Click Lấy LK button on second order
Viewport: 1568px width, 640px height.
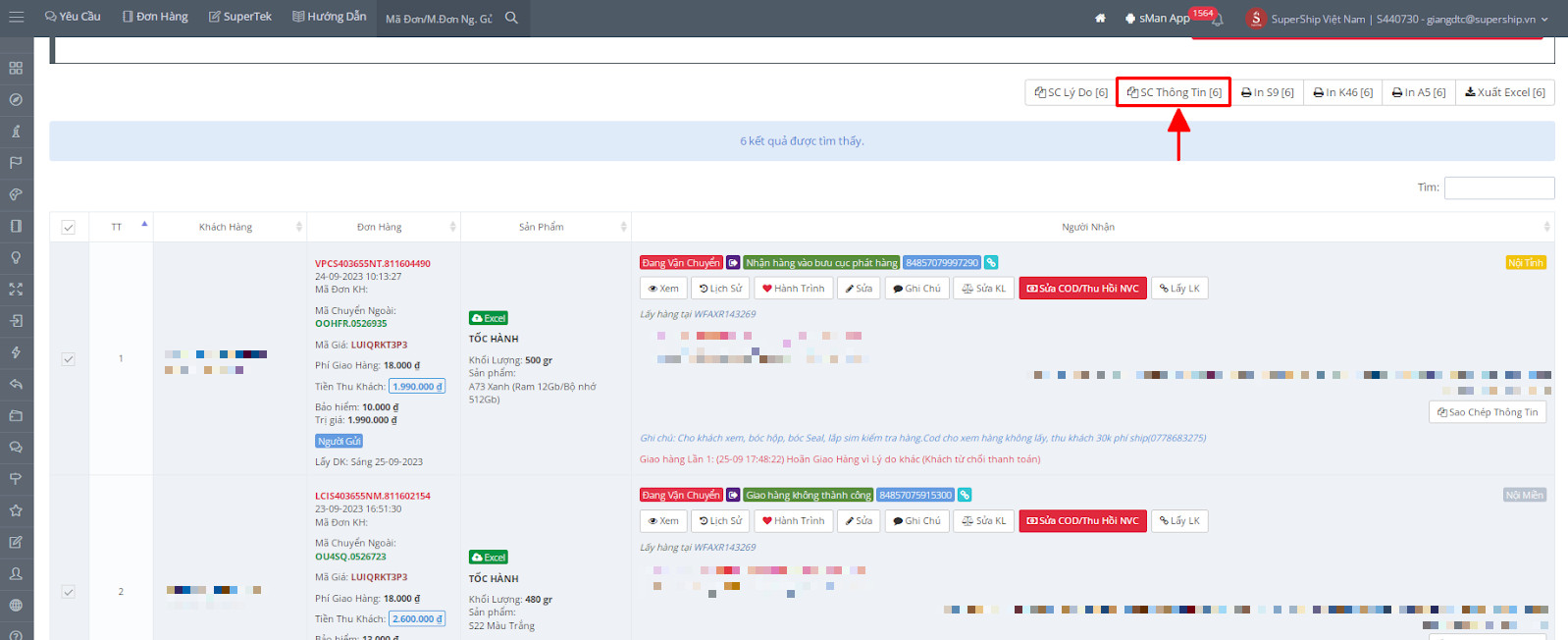click(1179, 521)
